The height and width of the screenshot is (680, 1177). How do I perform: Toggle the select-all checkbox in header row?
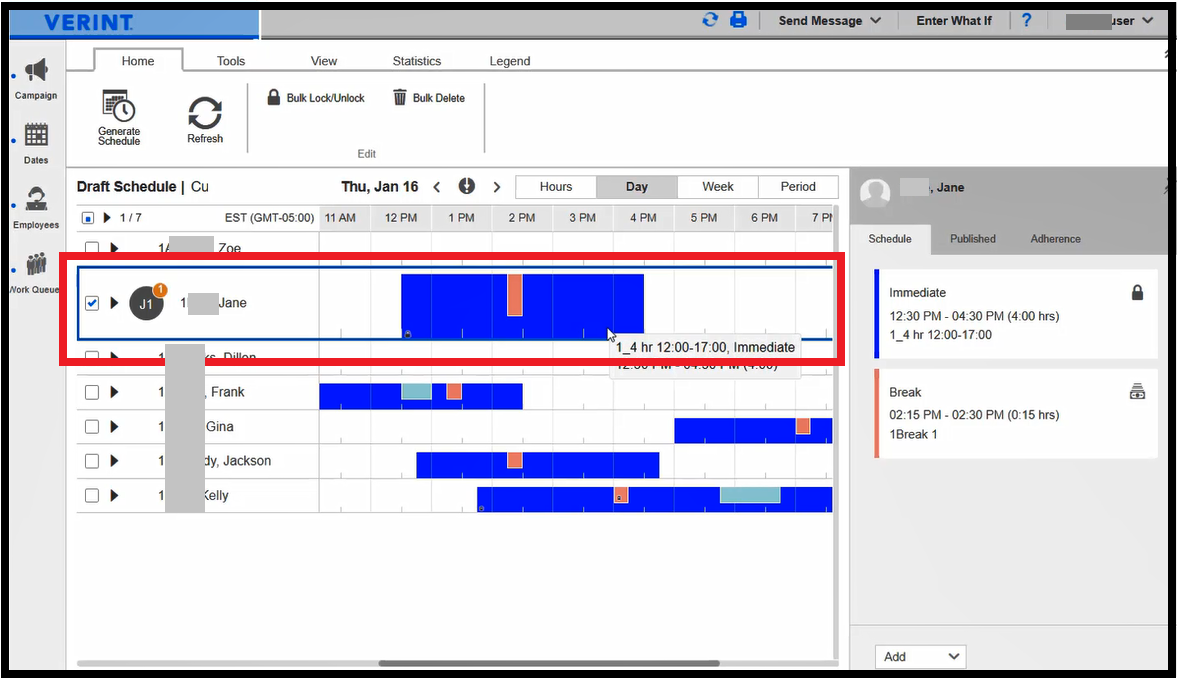click(x=88, y=218)
